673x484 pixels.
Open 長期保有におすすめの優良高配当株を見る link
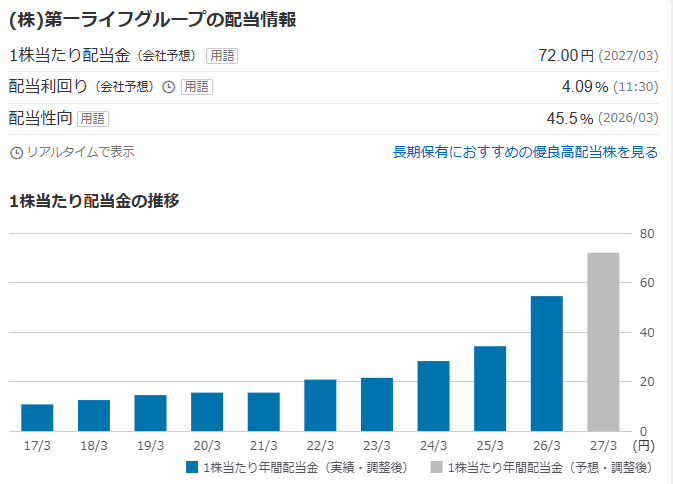point(525,152)
